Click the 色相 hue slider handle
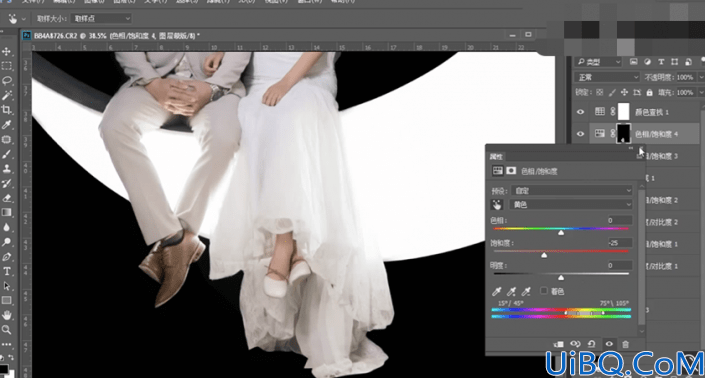 561,233
